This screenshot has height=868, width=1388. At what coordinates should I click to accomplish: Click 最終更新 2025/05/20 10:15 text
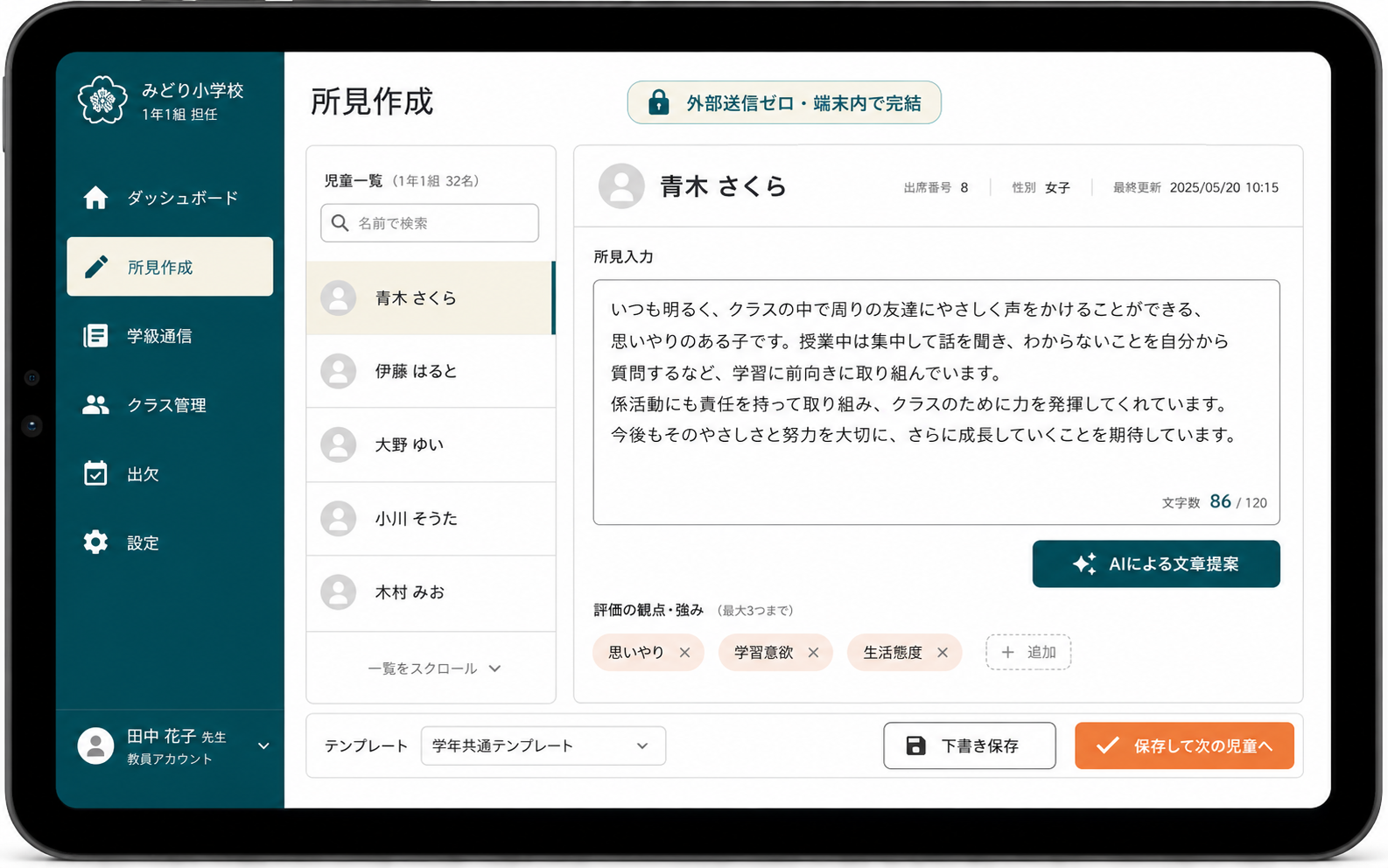click(1195, 187)
